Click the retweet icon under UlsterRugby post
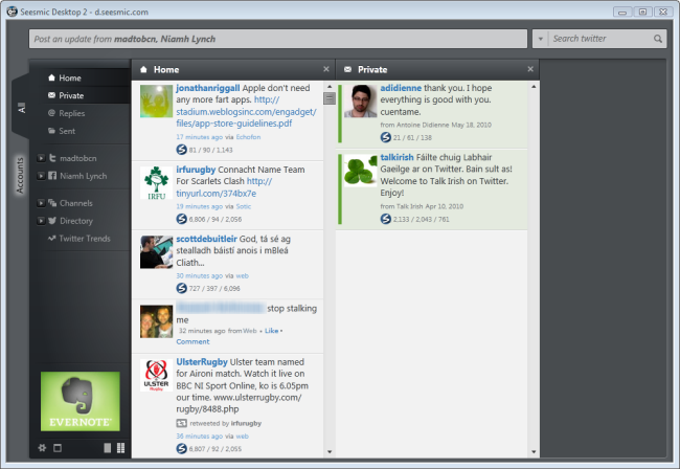This screenshot has width=680, height=469. 181,423
